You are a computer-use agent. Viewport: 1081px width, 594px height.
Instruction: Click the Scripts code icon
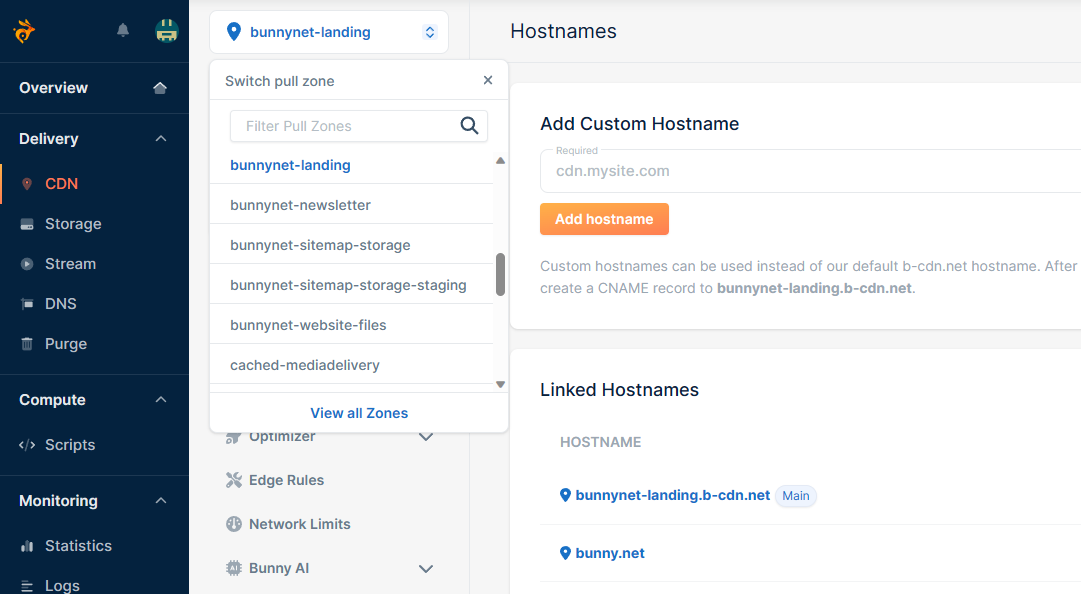tap(27, 445)
